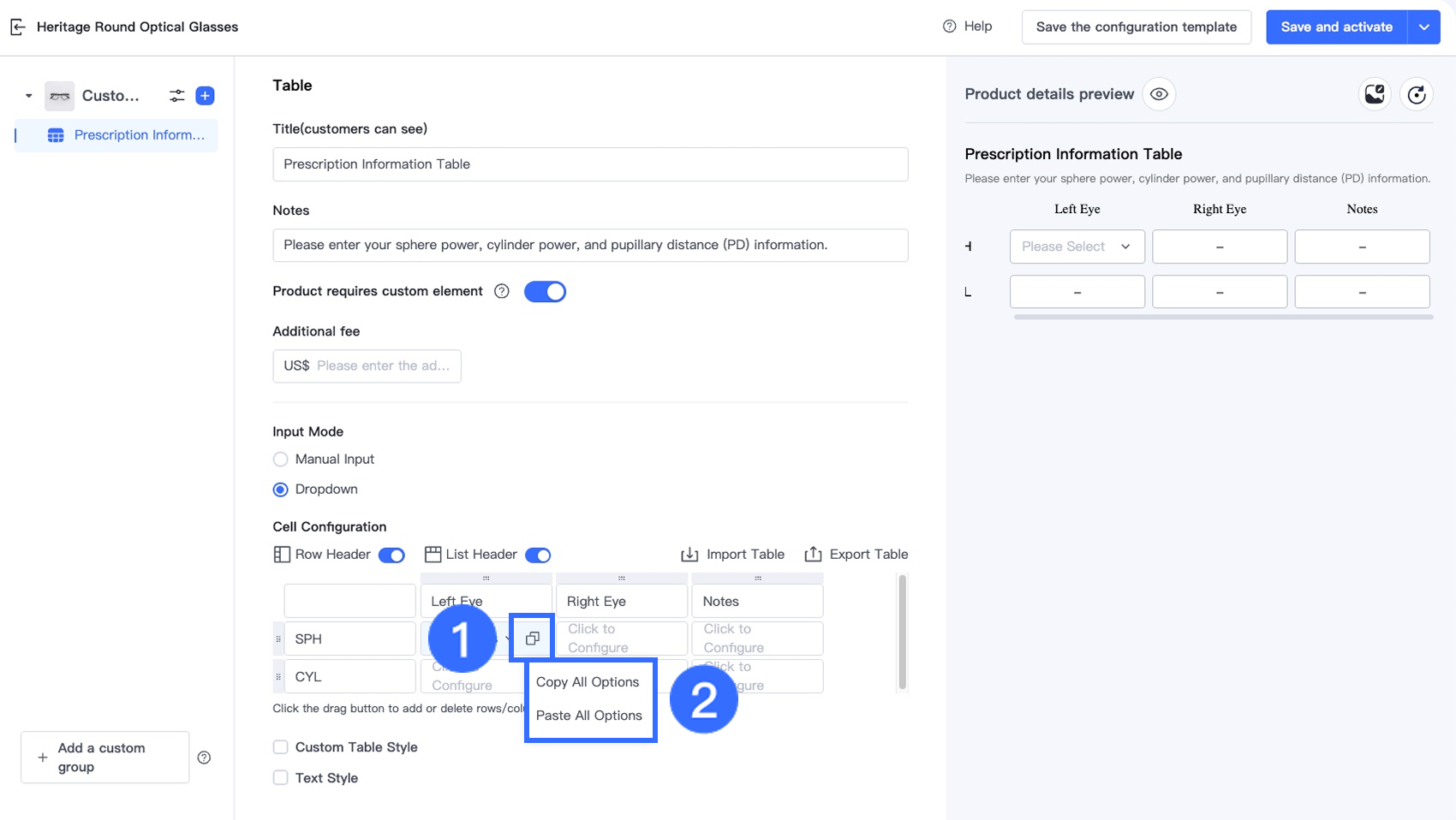Click the blue plus add element icon
Image resolution: width=1456 pixels, height=820 pixels.
(x=205, y=96)
